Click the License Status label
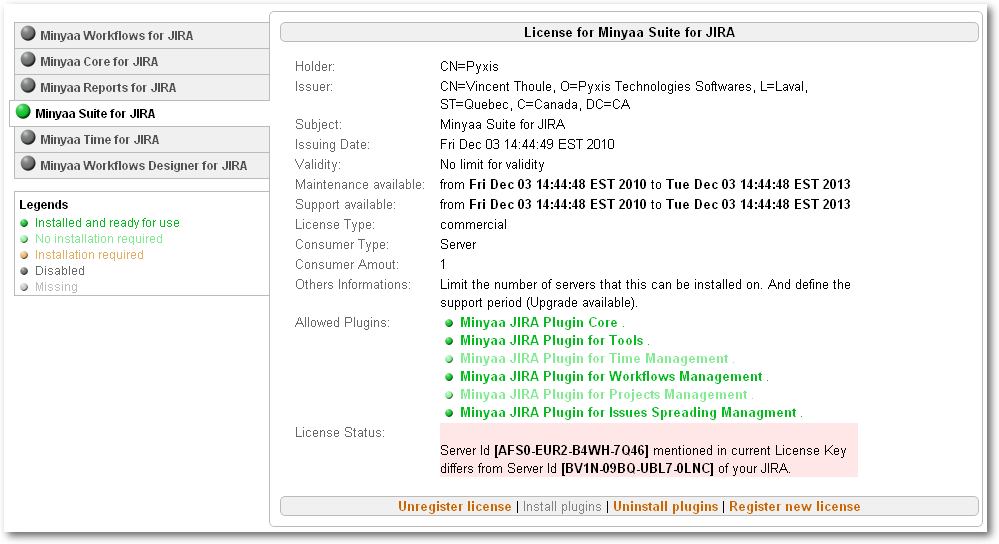The height and width of the screenshot is (544, 999). pos(340,433)
